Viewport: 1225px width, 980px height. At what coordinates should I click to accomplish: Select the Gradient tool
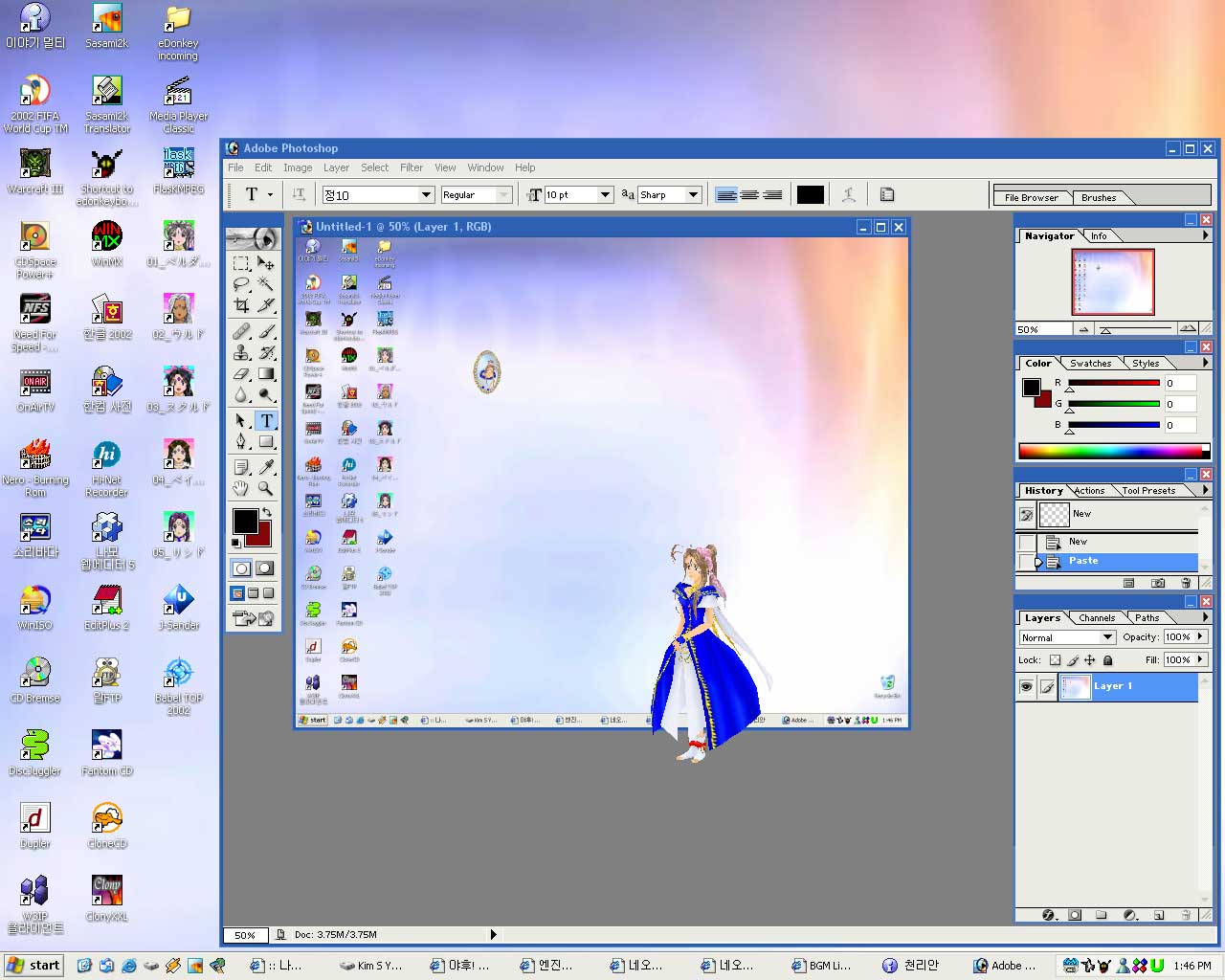tap(266, 373)
